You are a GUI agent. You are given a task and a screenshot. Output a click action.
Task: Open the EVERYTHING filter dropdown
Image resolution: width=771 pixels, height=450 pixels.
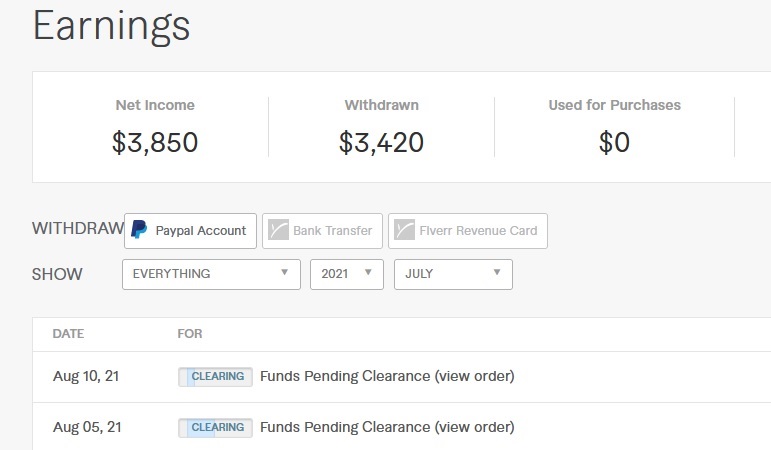(211, 274)
